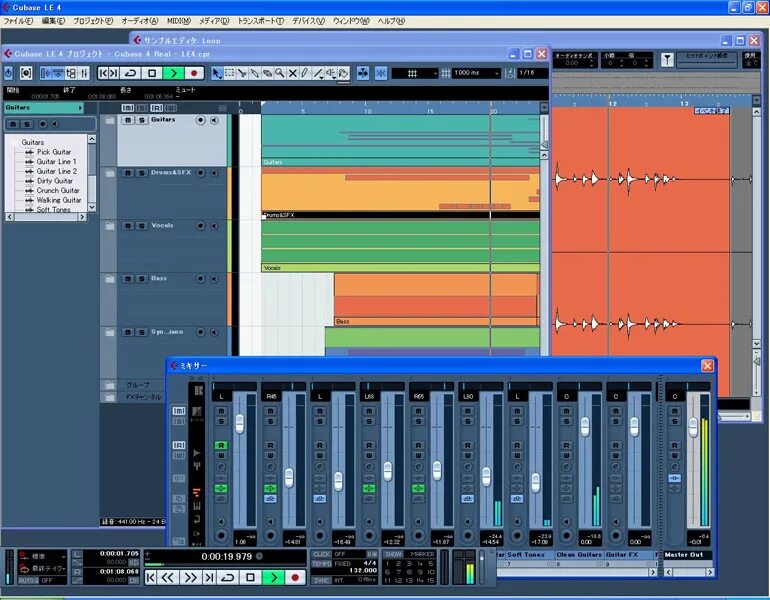Image resolution: width=770 pixels, height=600 pixels.
Task: Toggle Autoscroll in project toolbar
Action: (363, 73)
